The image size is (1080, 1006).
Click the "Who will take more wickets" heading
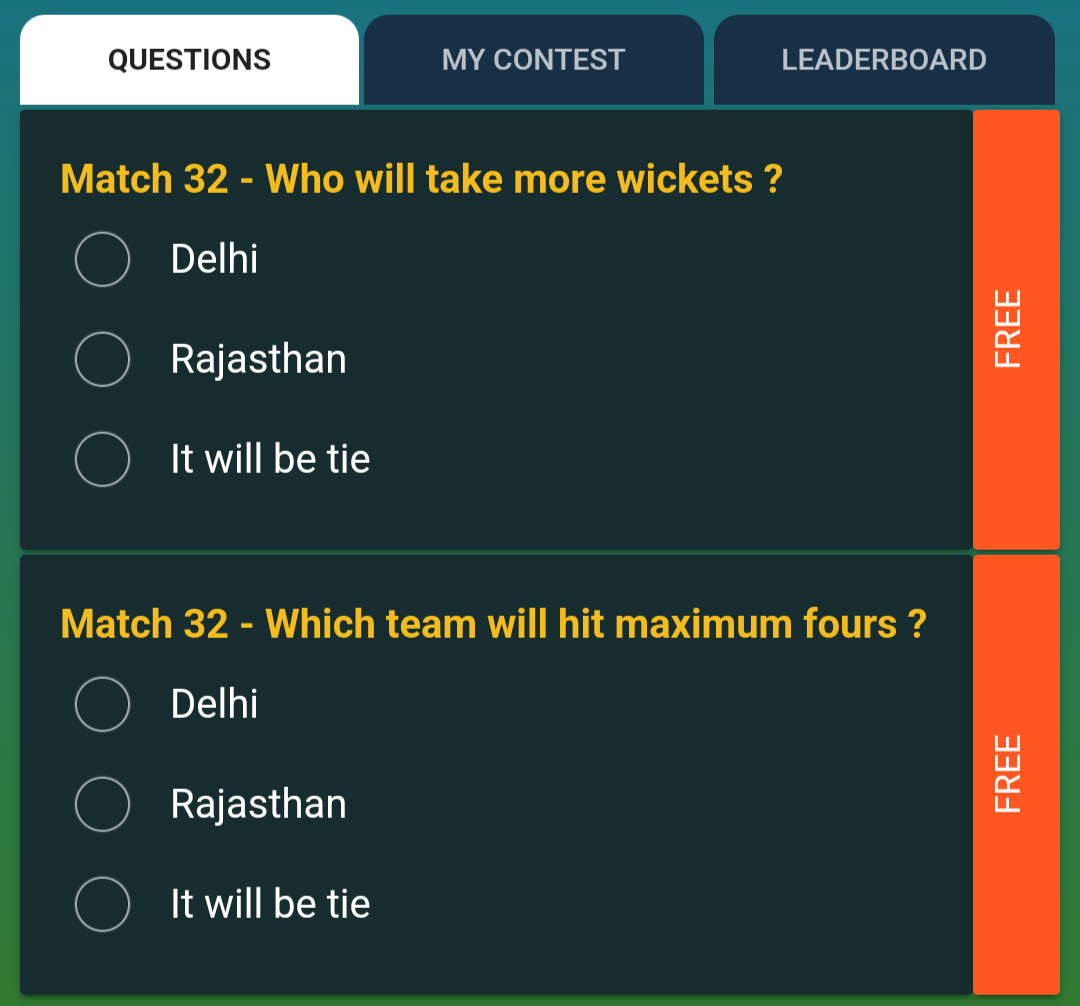(x=421, y=179)
